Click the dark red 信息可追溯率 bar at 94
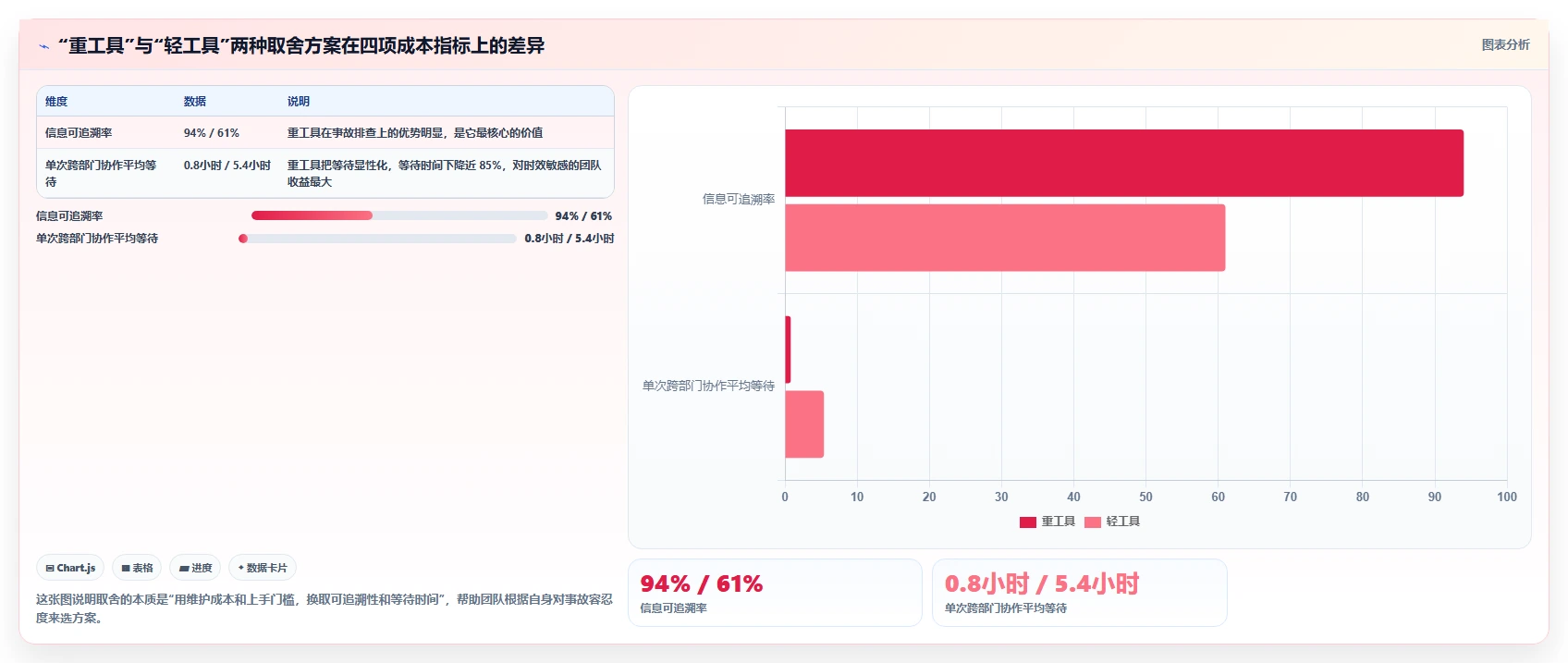Screen dimensions: 1568x663 point(1124,163)
